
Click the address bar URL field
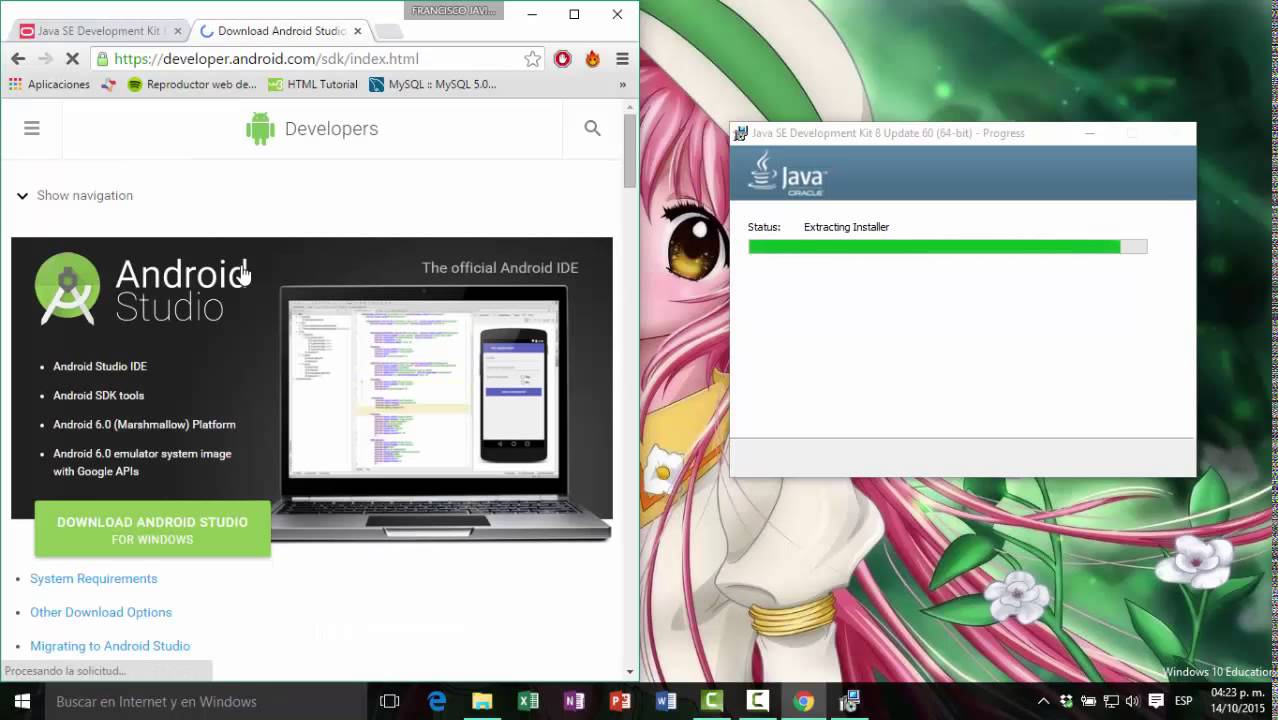[316, 59]
